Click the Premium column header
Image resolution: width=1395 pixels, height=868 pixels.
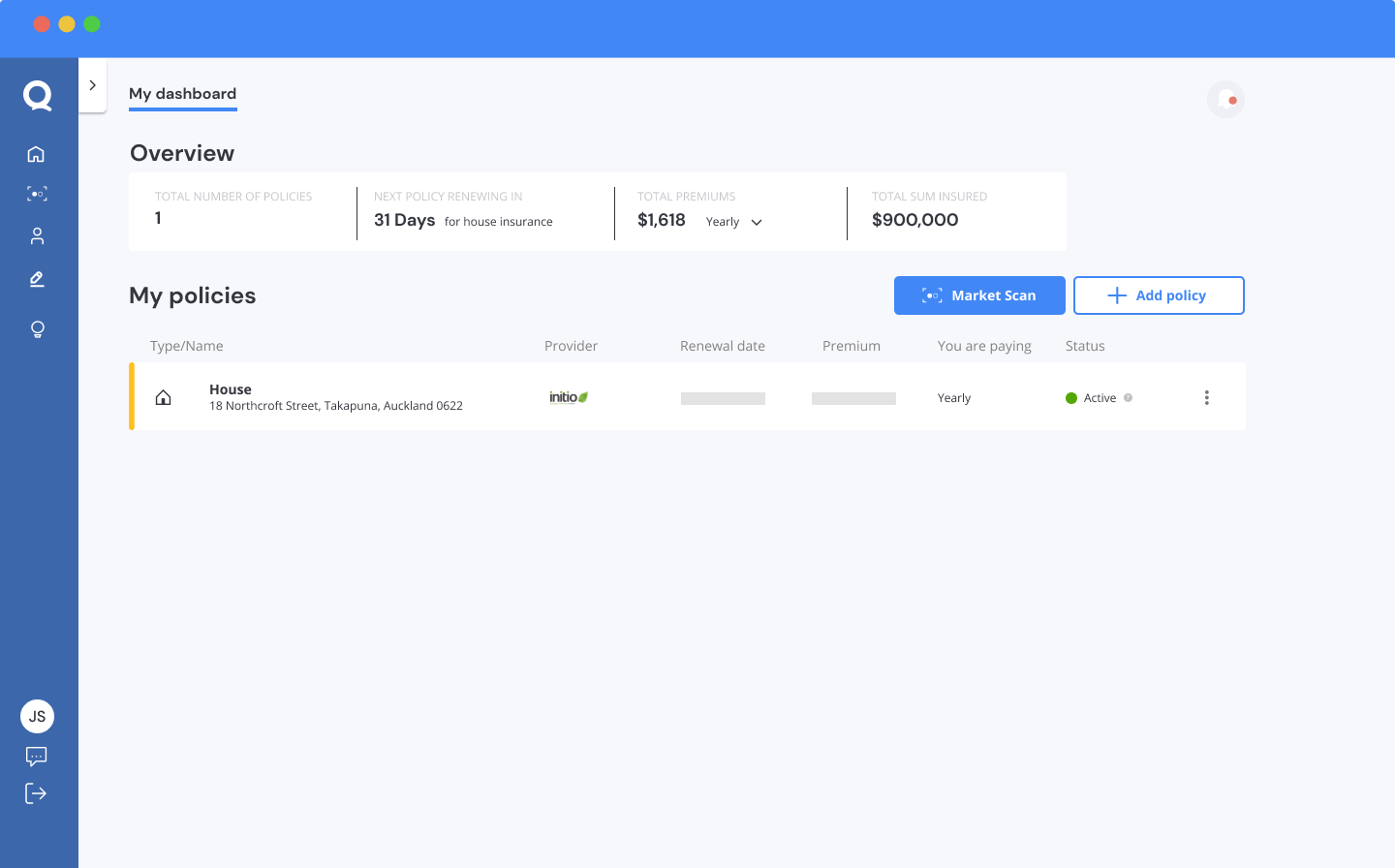[852, 346]
